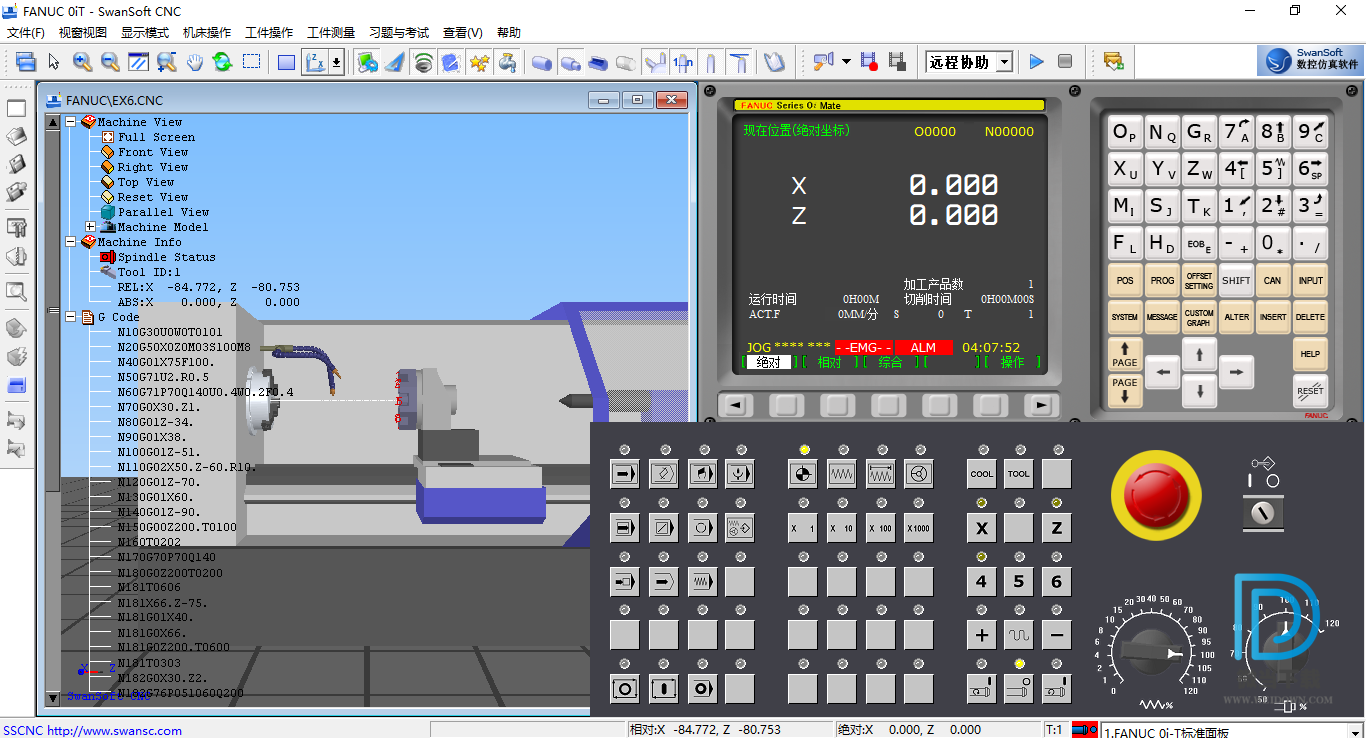1366x738 pixels.
Task: Click the blue play button in toolbar
Action: [x=1036, y=62]
